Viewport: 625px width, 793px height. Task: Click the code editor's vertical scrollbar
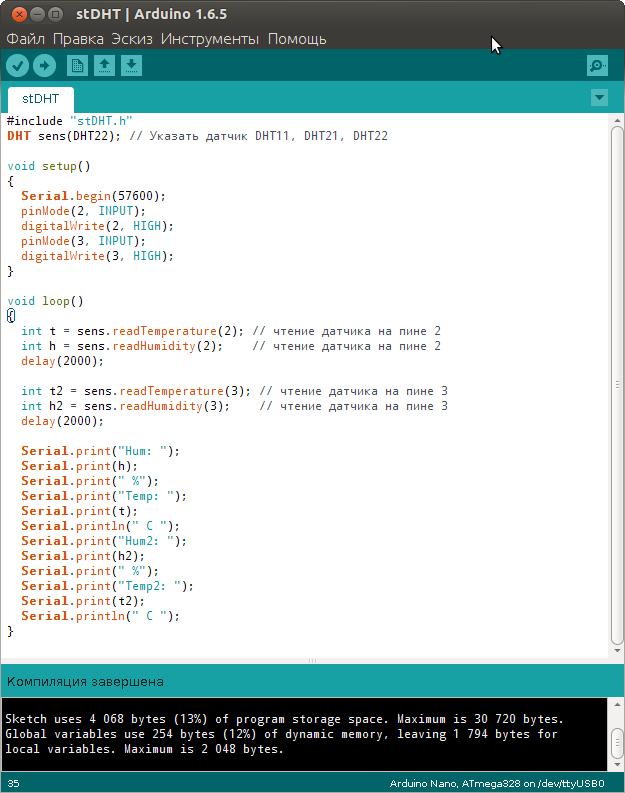point(617,380)
